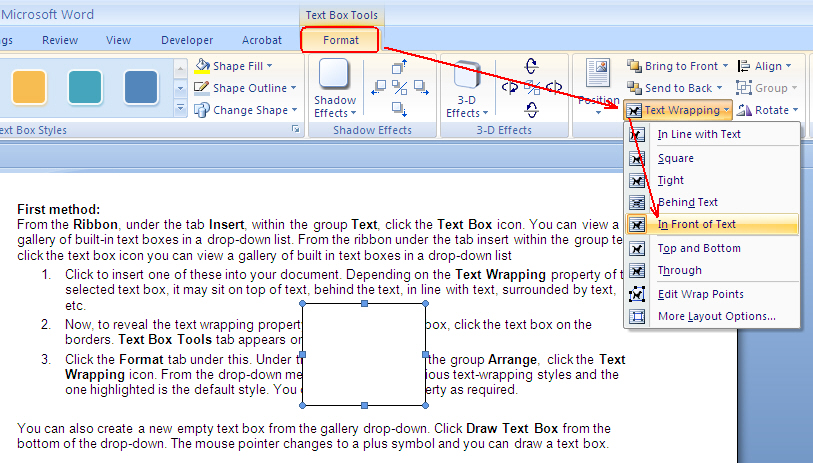Nudge the shadow up
Image resolution: width=813 pixels, height=463 pixels.
pos(399,66)
